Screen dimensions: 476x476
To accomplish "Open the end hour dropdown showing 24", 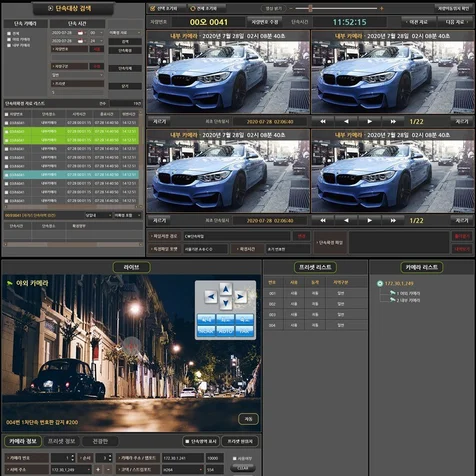I will tap(96, 41).
